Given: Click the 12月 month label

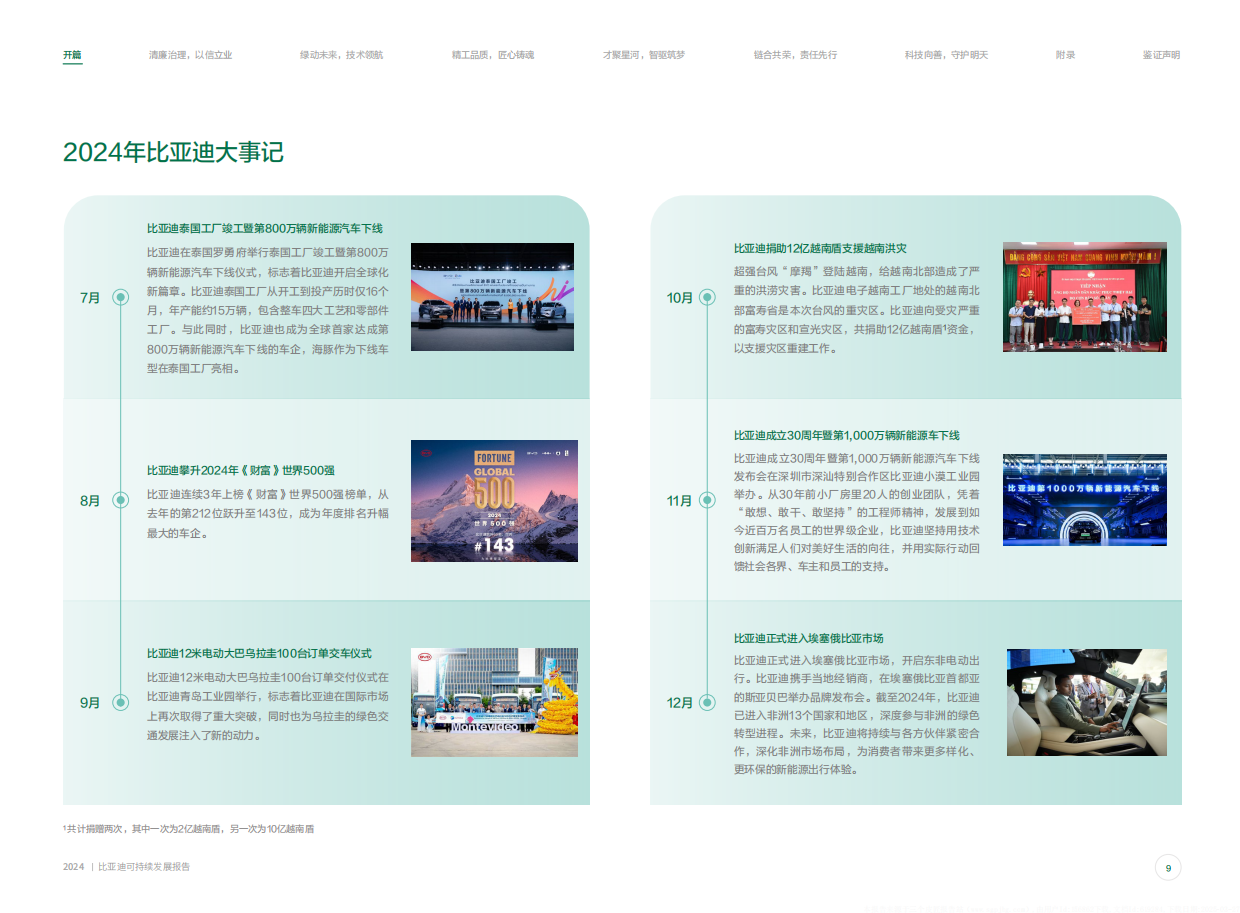Looking at the screenshot, I should pyautogui.click(x=680, y=702).
